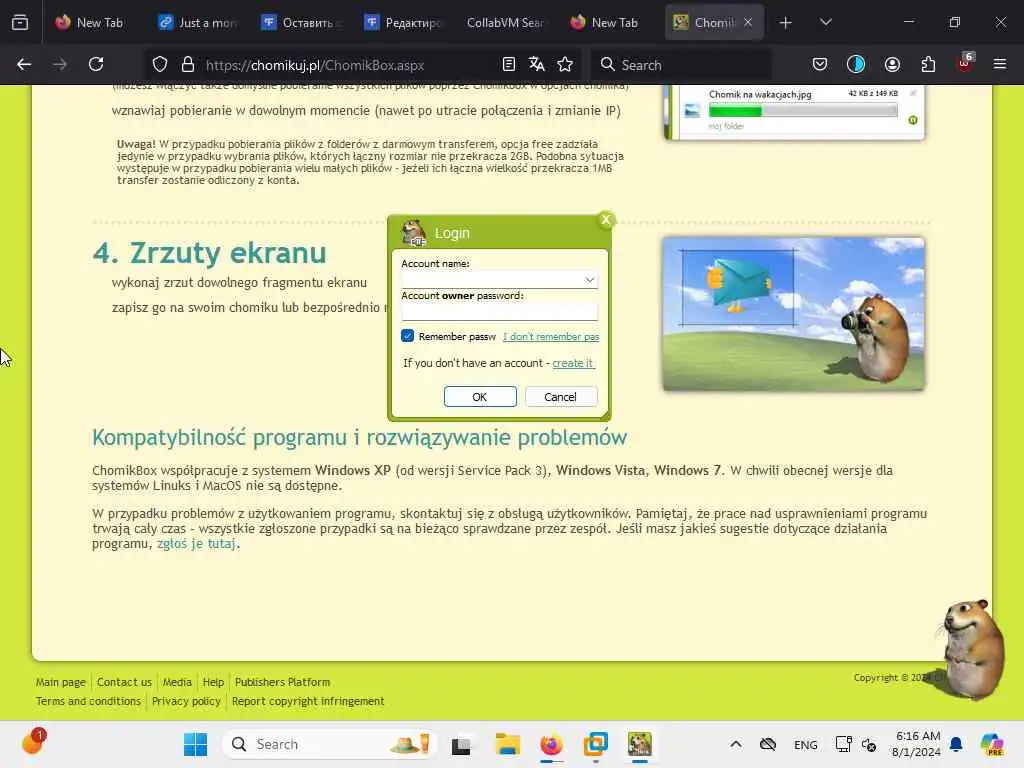Viewport: 1024px width, 768px height.
Task: Open the zgłoś je tutaj link
Action: (197, 543)
